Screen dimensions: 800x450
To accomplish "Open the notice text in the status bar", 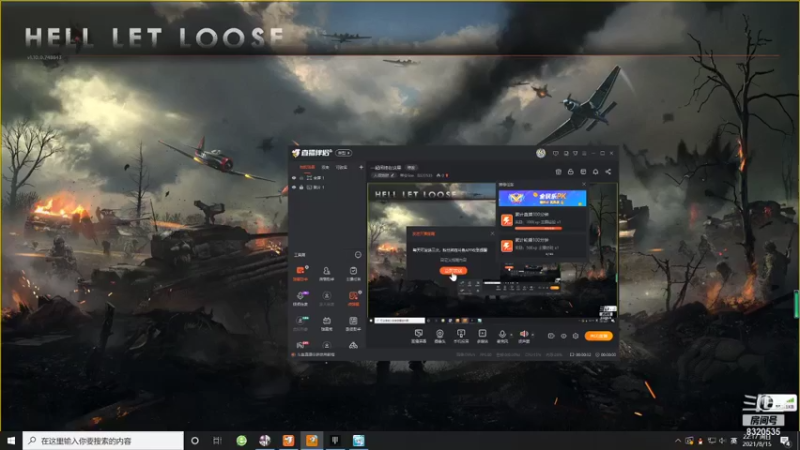I will [x=316, y=355].
